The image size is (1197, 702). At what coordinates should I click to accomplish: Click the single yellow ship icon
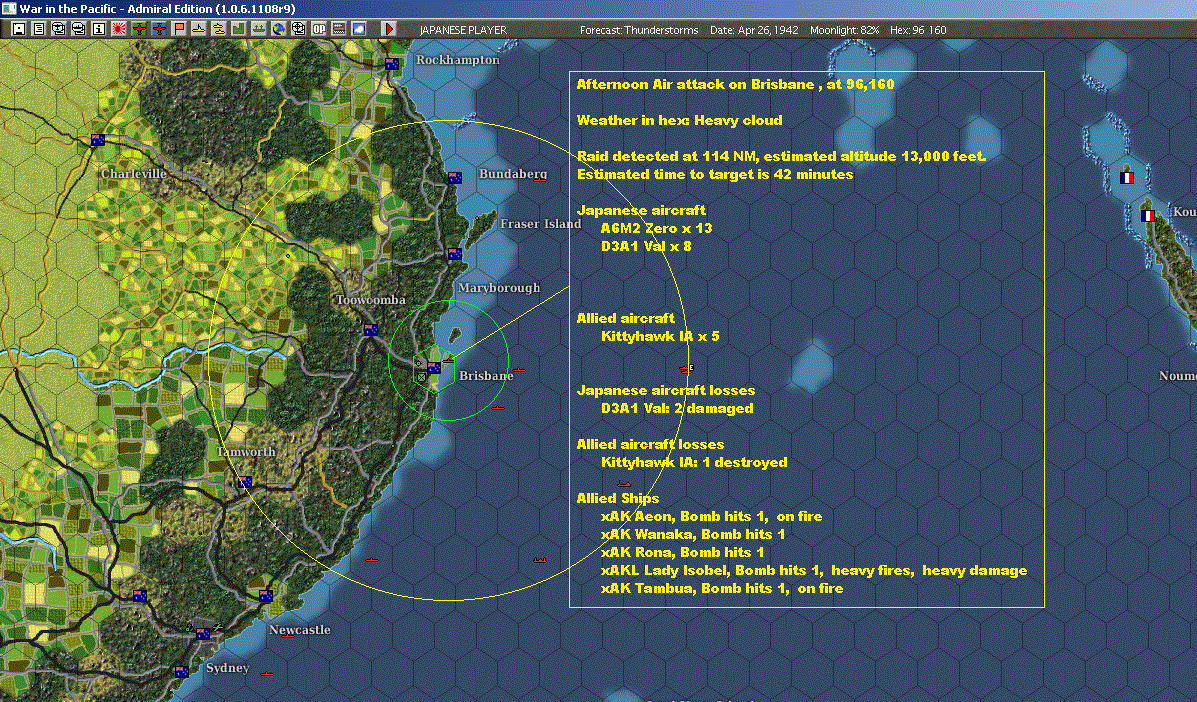(x=198, y=29)
